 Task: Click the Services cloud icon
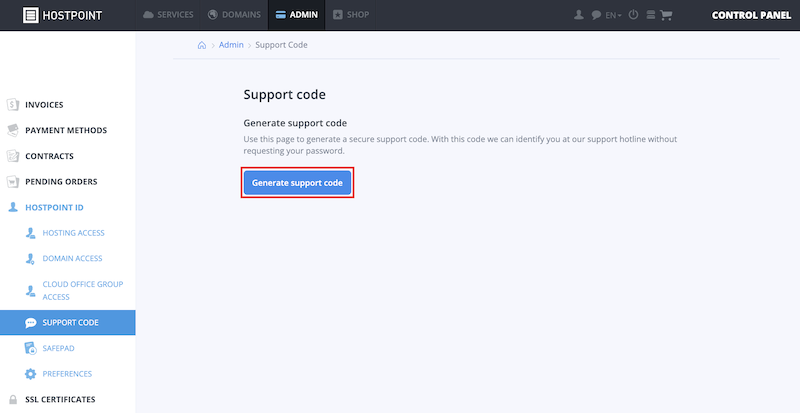148,15
